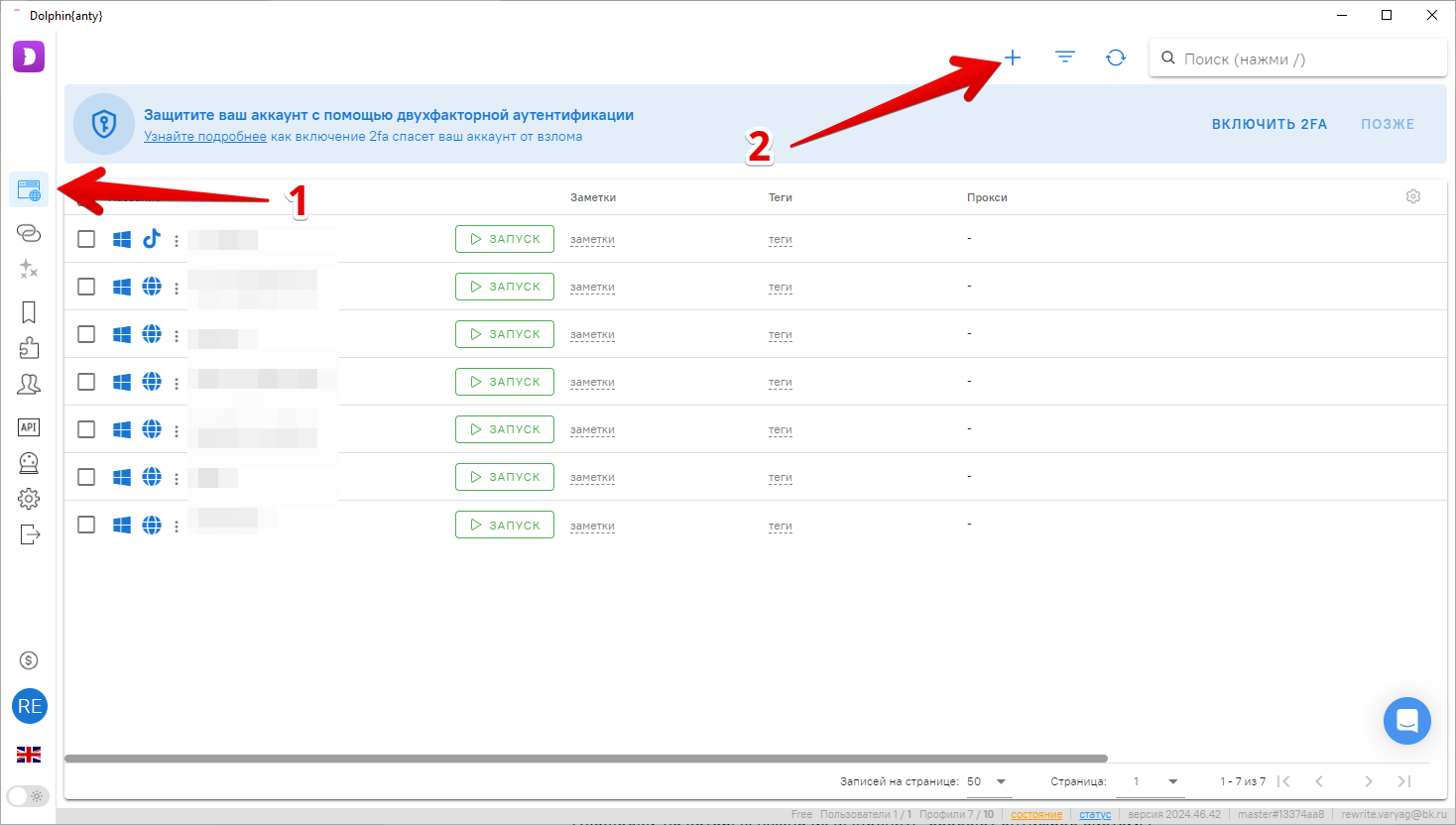Open the RE account avatar

coord(30,706)
